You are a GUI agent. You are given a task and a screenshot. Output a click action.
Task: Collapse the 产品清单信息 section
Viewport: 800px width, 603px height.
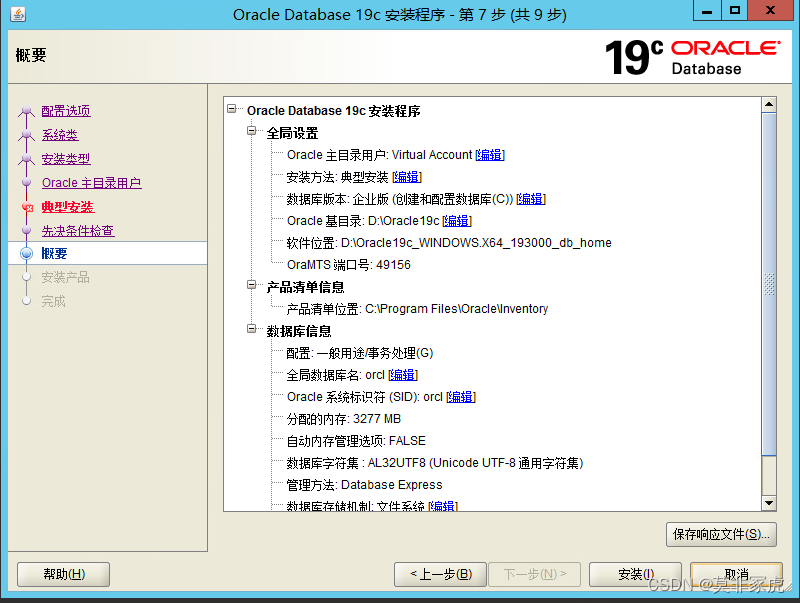point(252,285)
